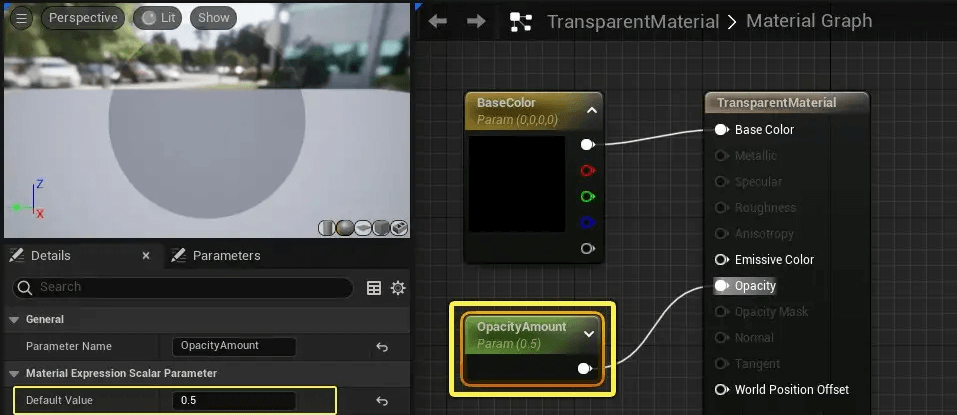
Task: Switch to the Parameters tab
Action: pos(226,256)
